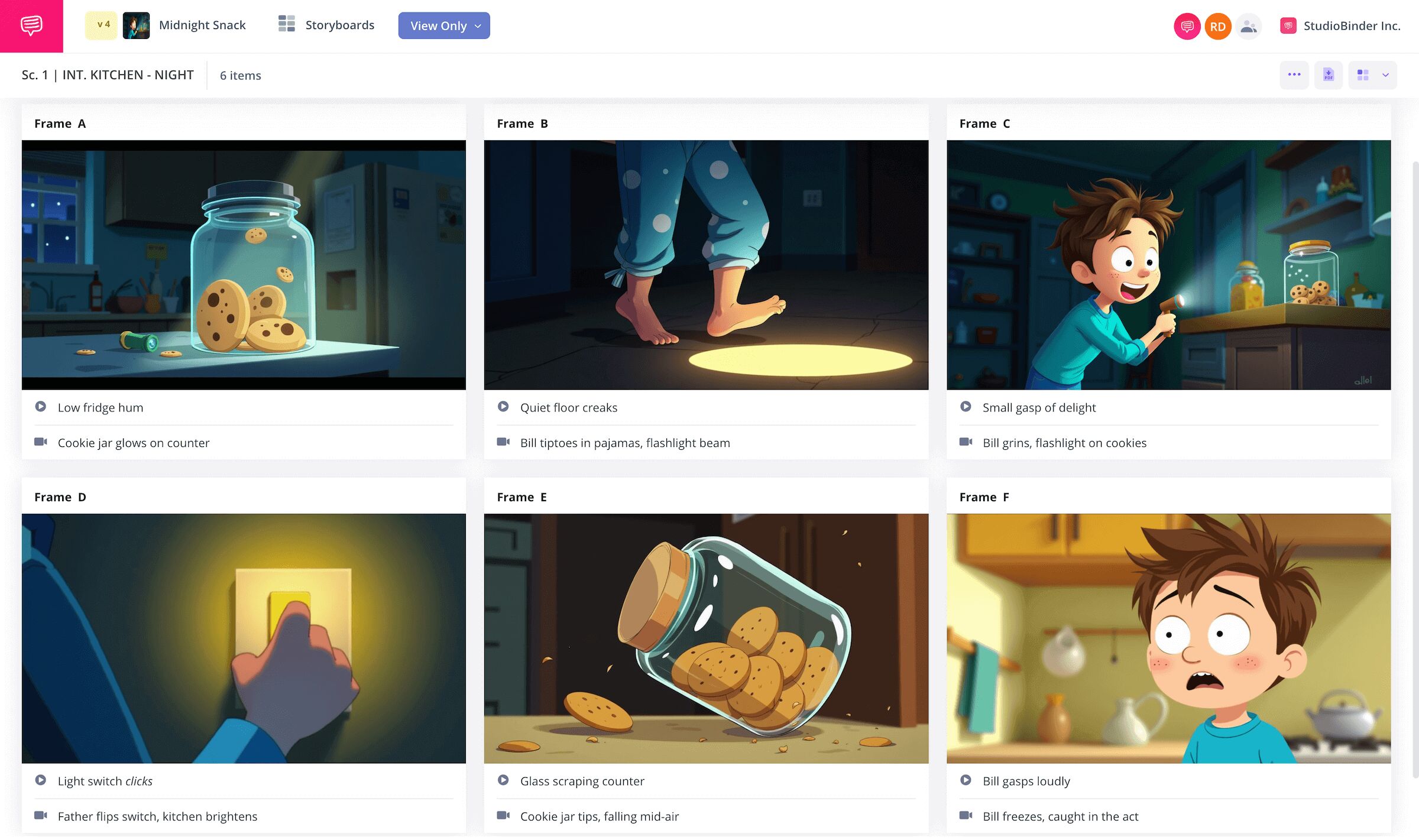The height and width of the screenshot is (840, 1419).
Task: Click the pink comments avatar icon
Action: [x=1186, y=26]
